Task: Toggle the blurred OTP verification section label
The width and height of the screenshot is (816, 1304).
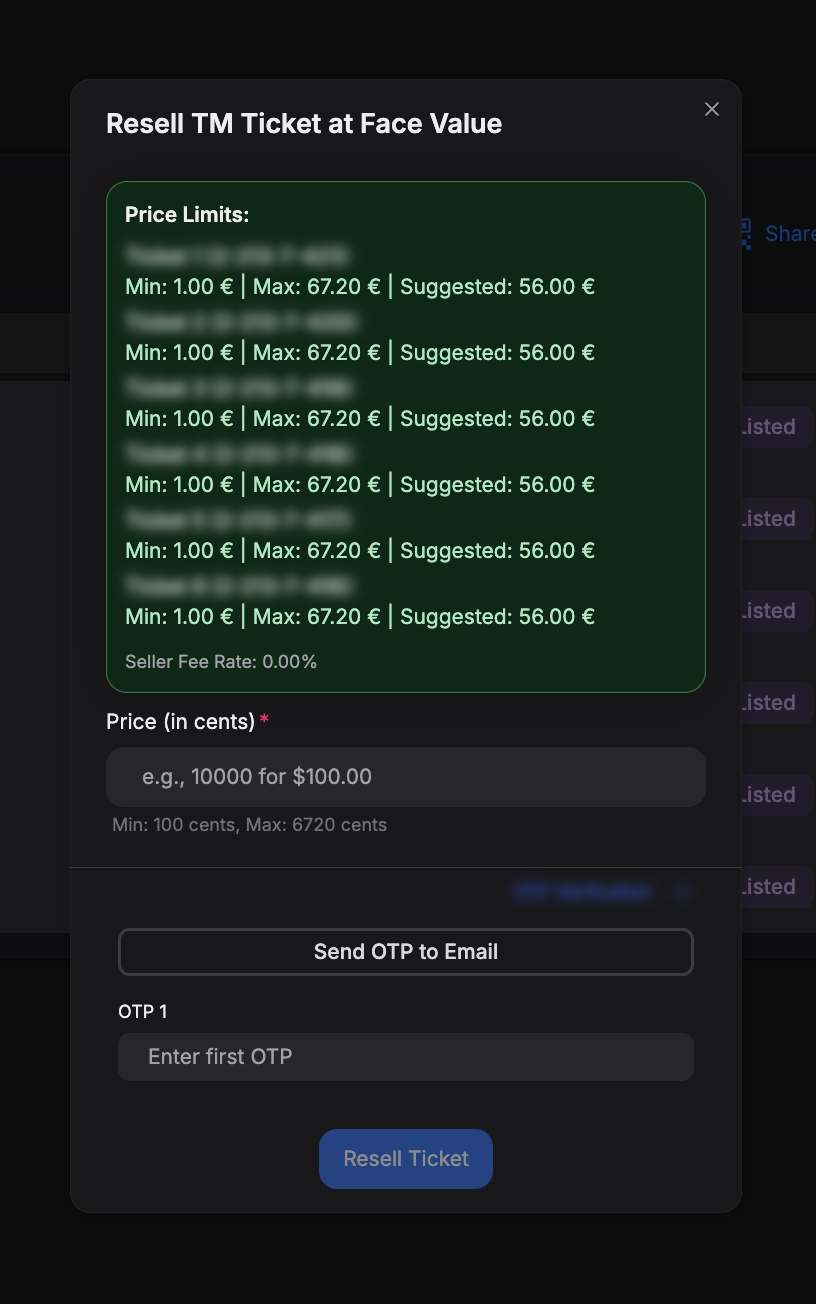Action: [584, 891]
